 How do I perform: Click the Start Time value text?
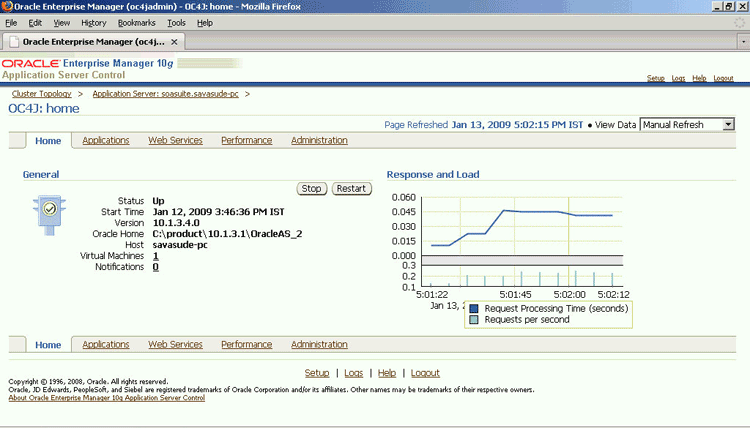coord(218,212)
